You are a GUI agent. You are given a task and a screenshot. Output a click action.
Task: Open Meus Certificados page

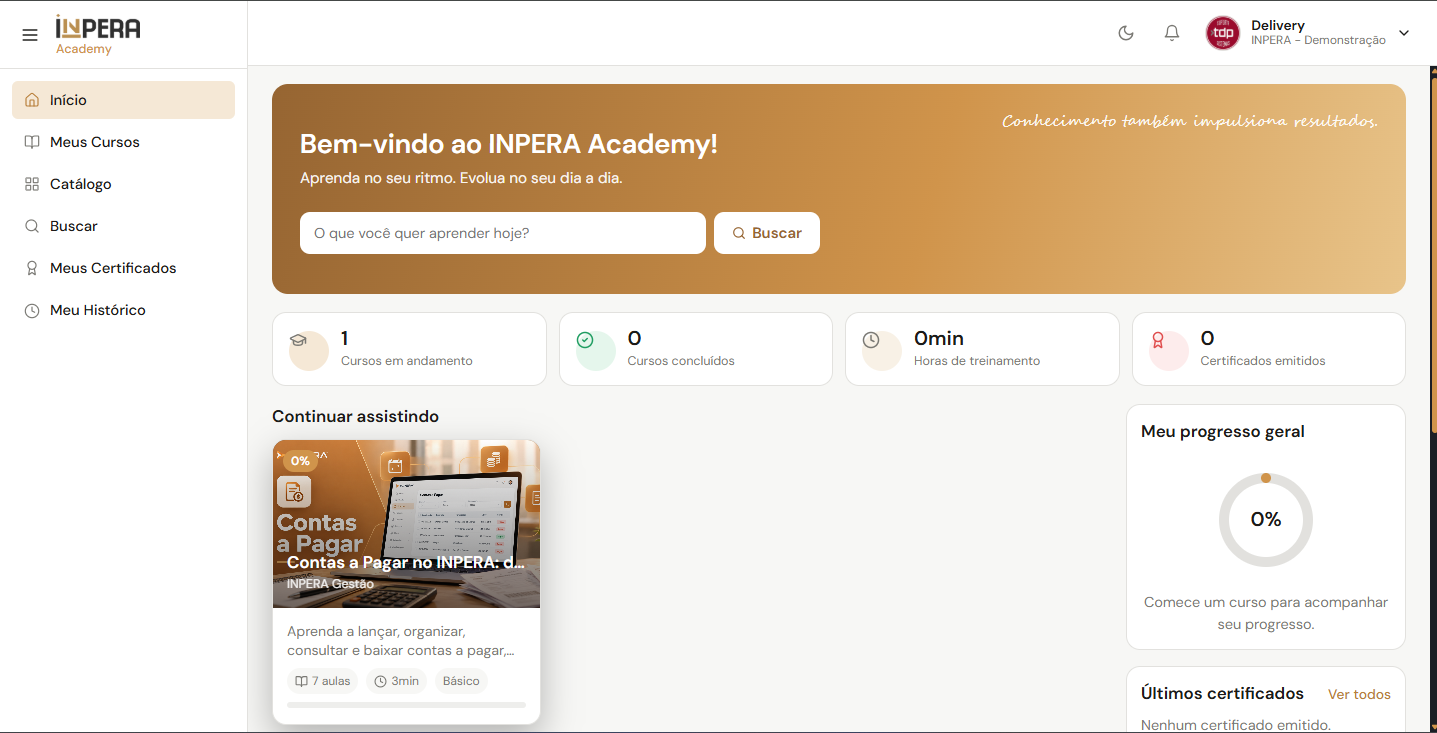123,268
